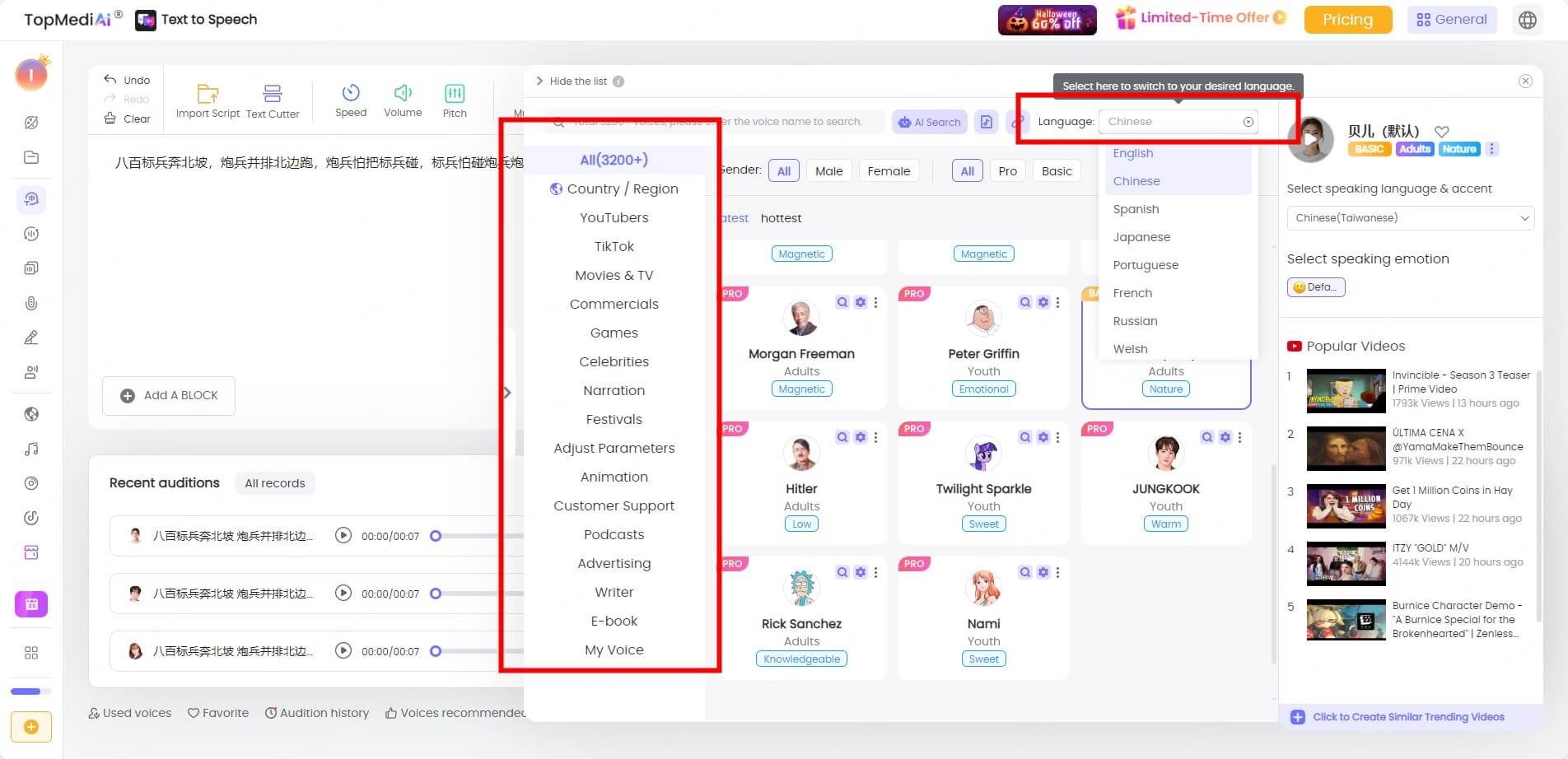Click the Pricing button
This screenshot has width=1568, height=759.
[x=1348, y=20]
